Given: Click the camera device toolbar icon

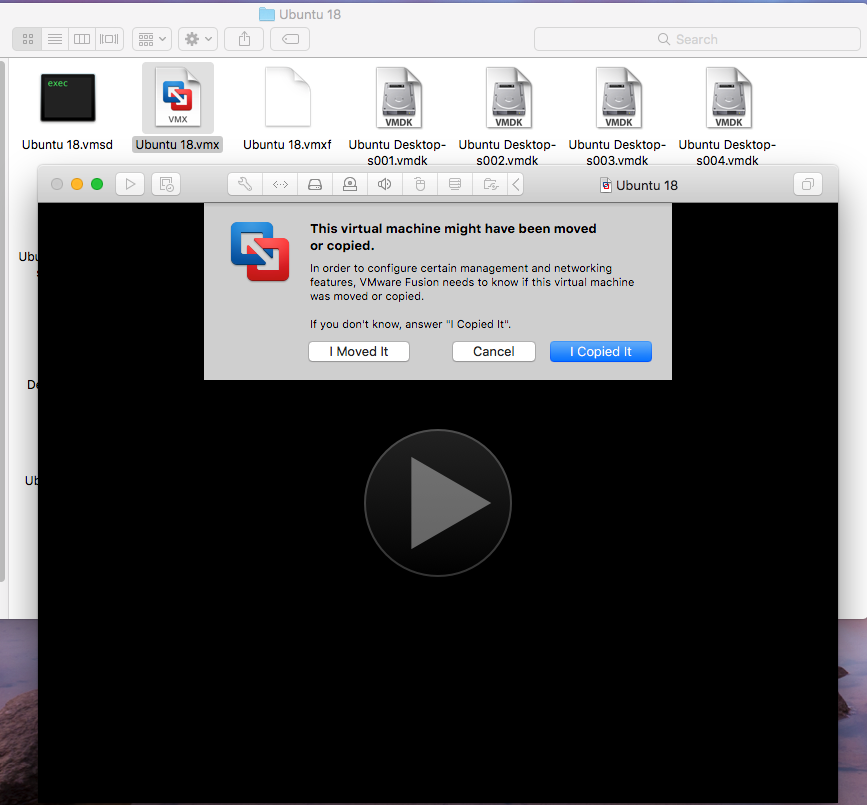Looking at the screenshot, I should pyautogui.click(x=350, y=184).
